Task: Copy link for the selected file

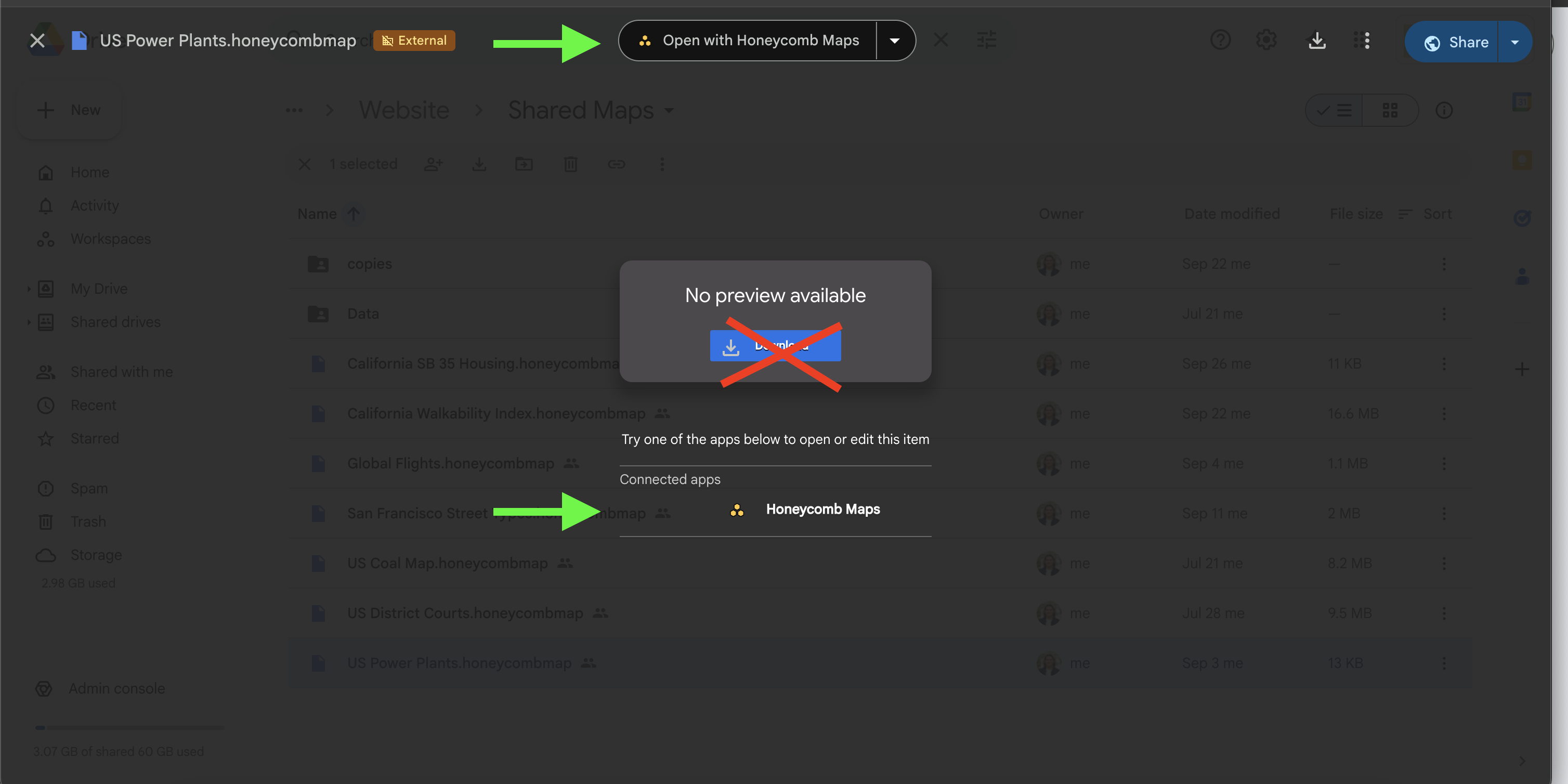Action: (616, 164)
